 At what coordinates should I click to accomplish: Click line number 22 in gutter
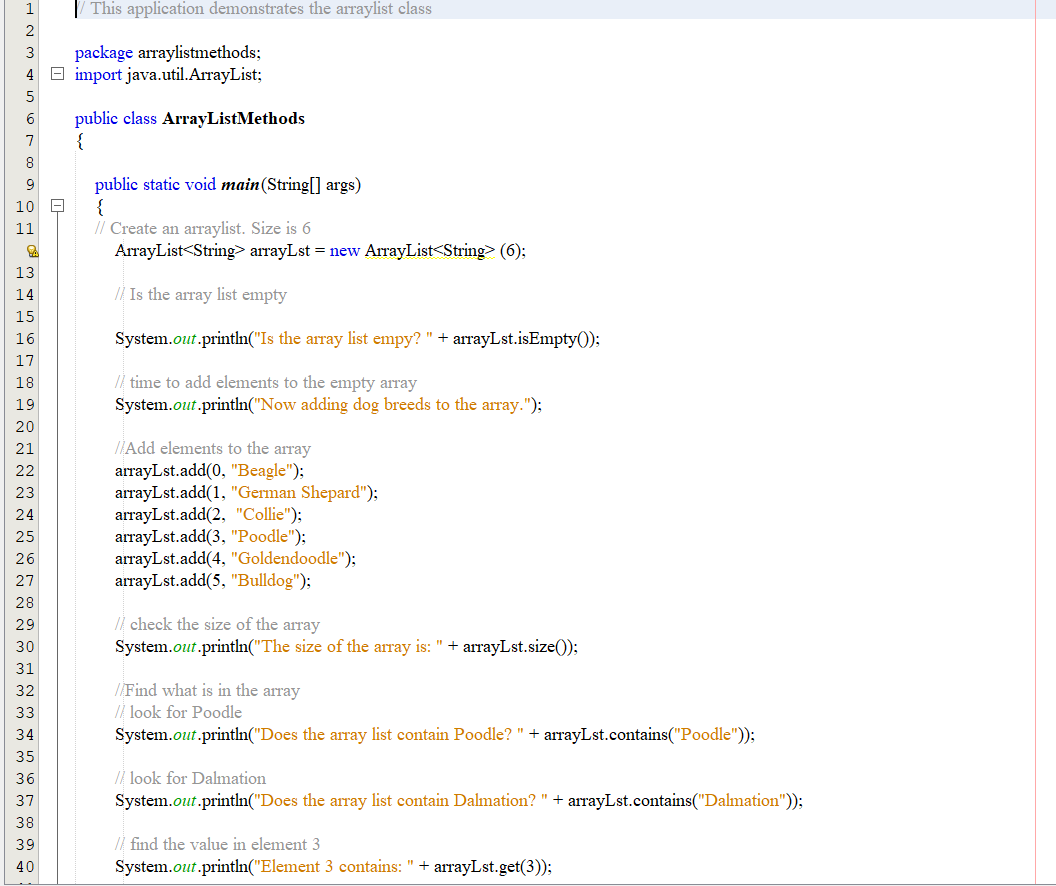[x=25, y=471]
